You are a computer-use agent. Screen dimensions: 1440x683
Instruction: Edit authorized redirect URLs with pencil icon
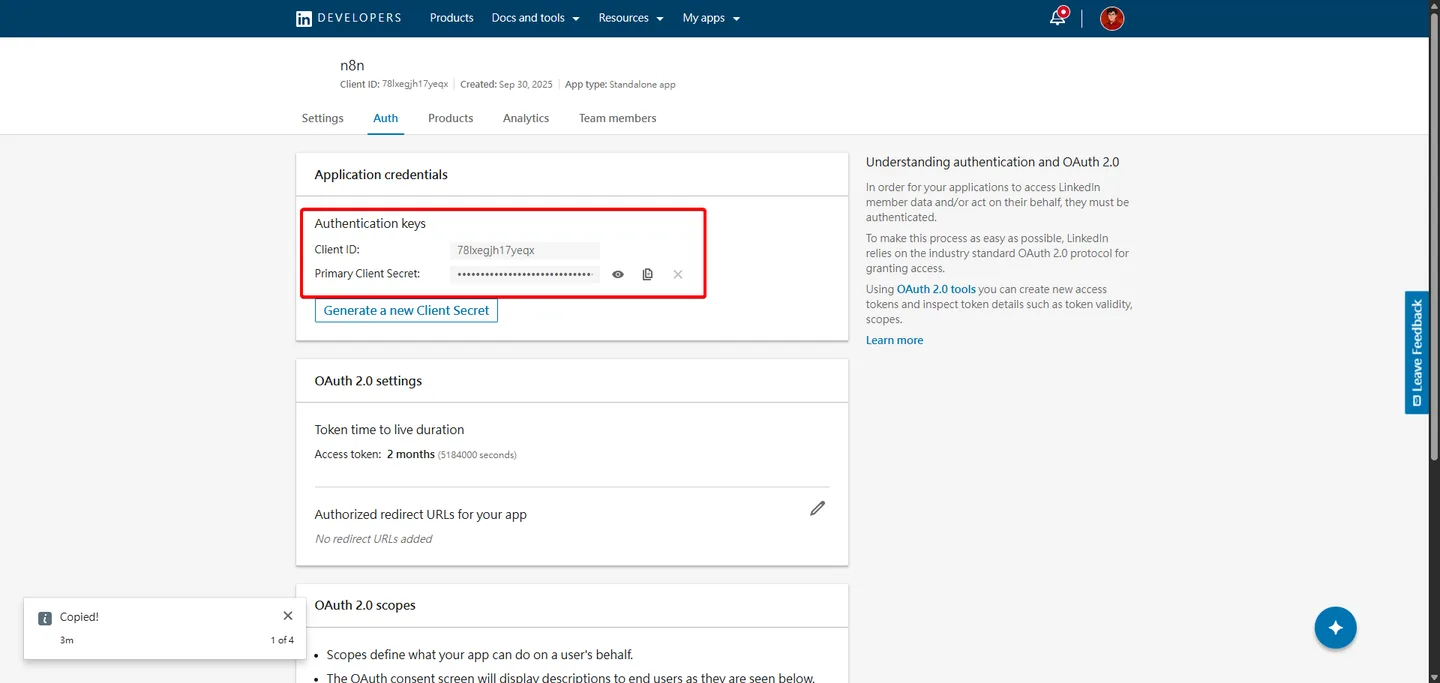pyautogui.click(x=817, y=508)
